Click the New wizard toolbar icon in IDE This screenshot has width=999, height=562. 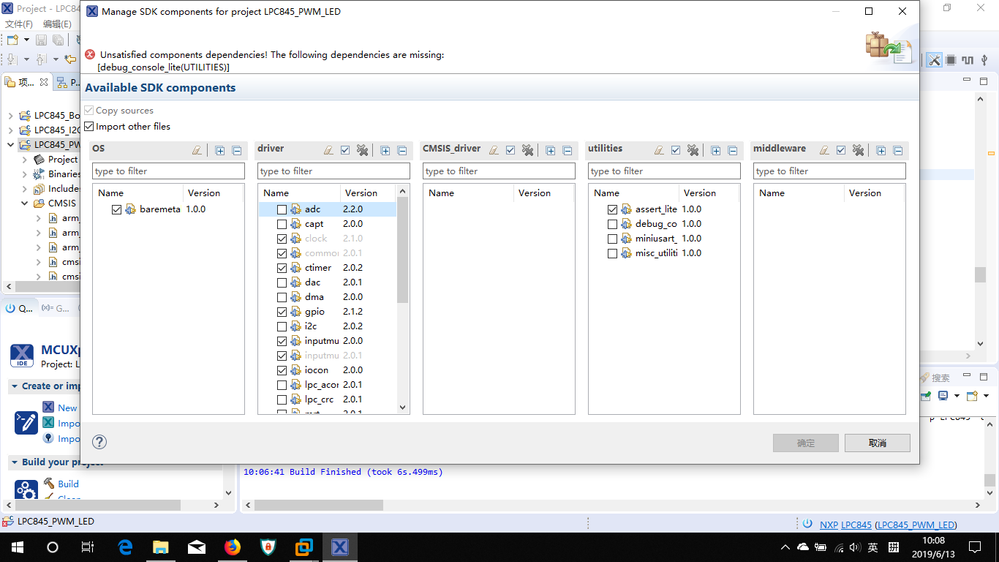pos(13,40)
